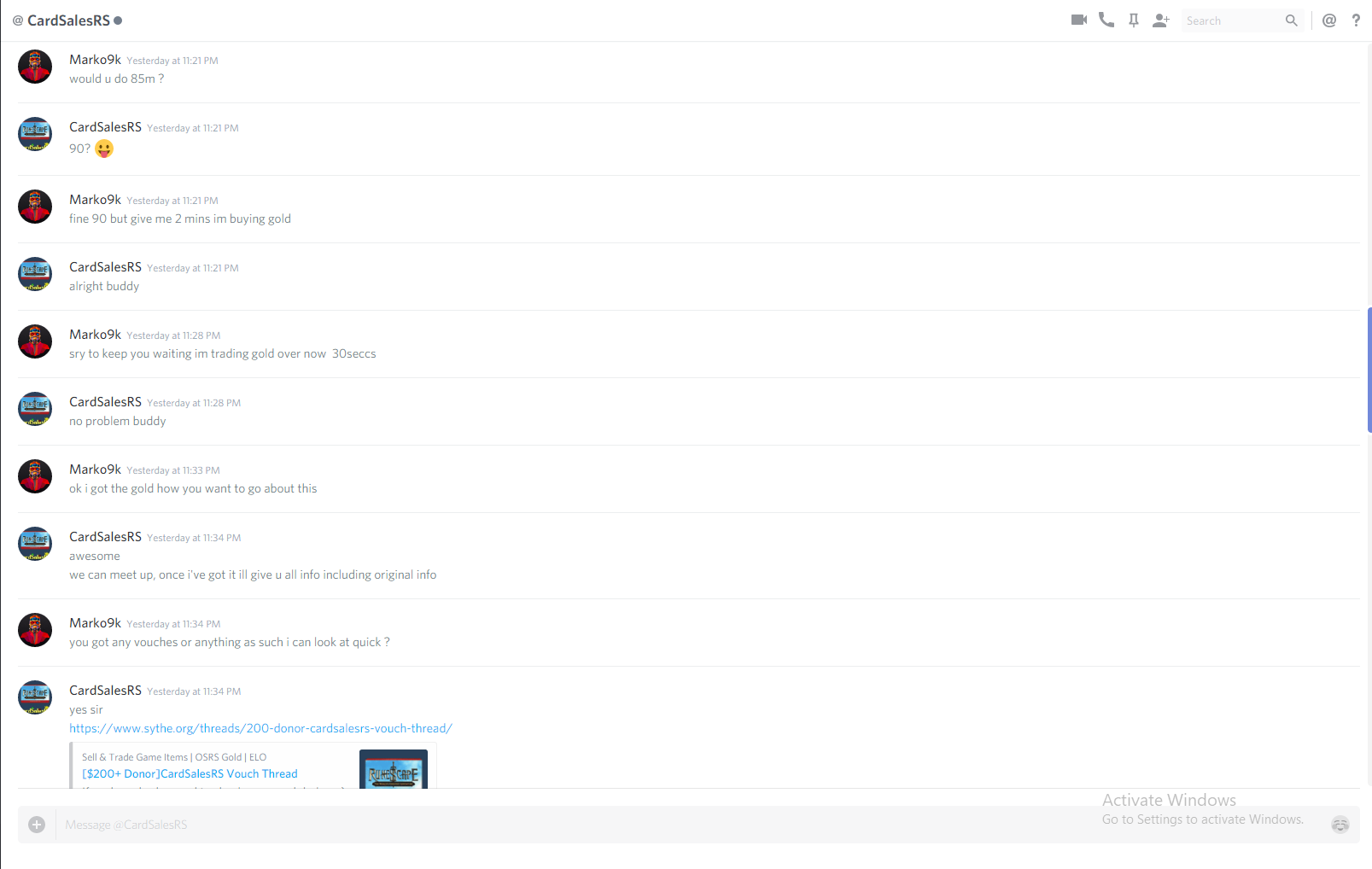Click the RuneScape embed thumbnail image
This screenshot has height=869, width=1372.
coord(394,769)
